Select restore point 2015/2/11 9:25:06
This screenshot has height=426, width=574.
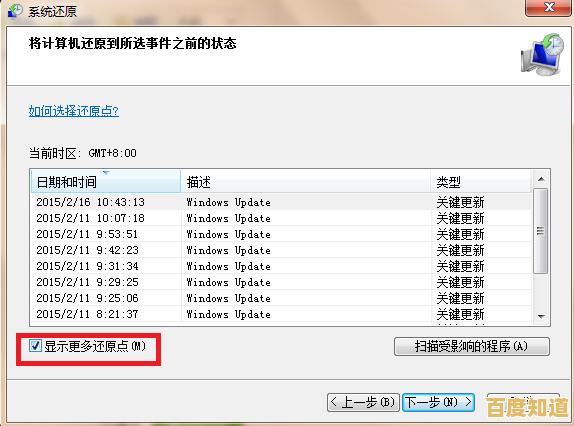click(281, 298)
